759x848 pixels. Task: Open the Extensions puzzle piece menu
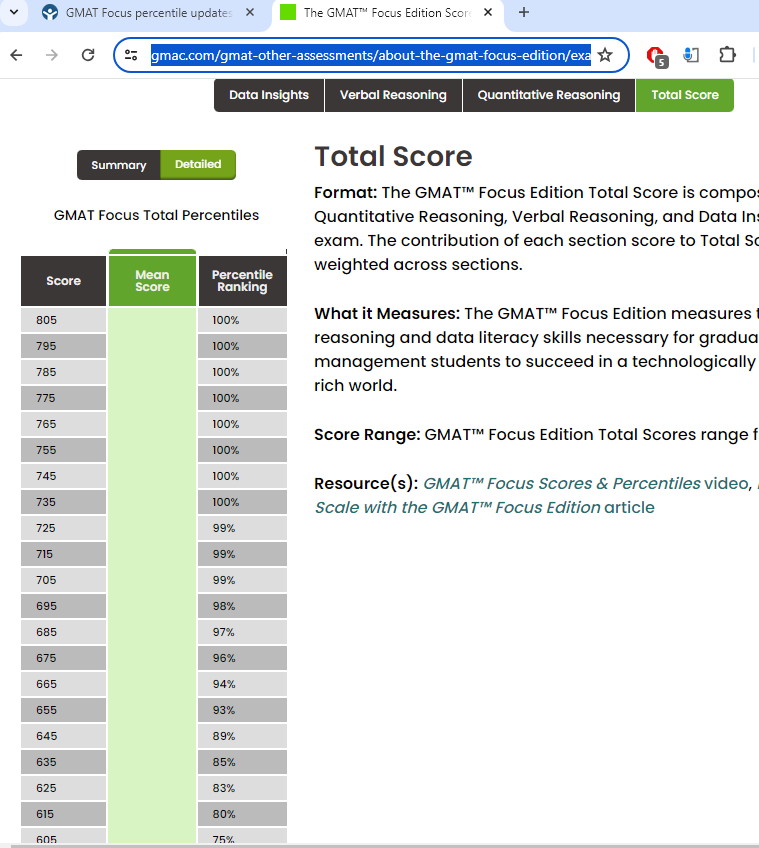pos(727,55)
